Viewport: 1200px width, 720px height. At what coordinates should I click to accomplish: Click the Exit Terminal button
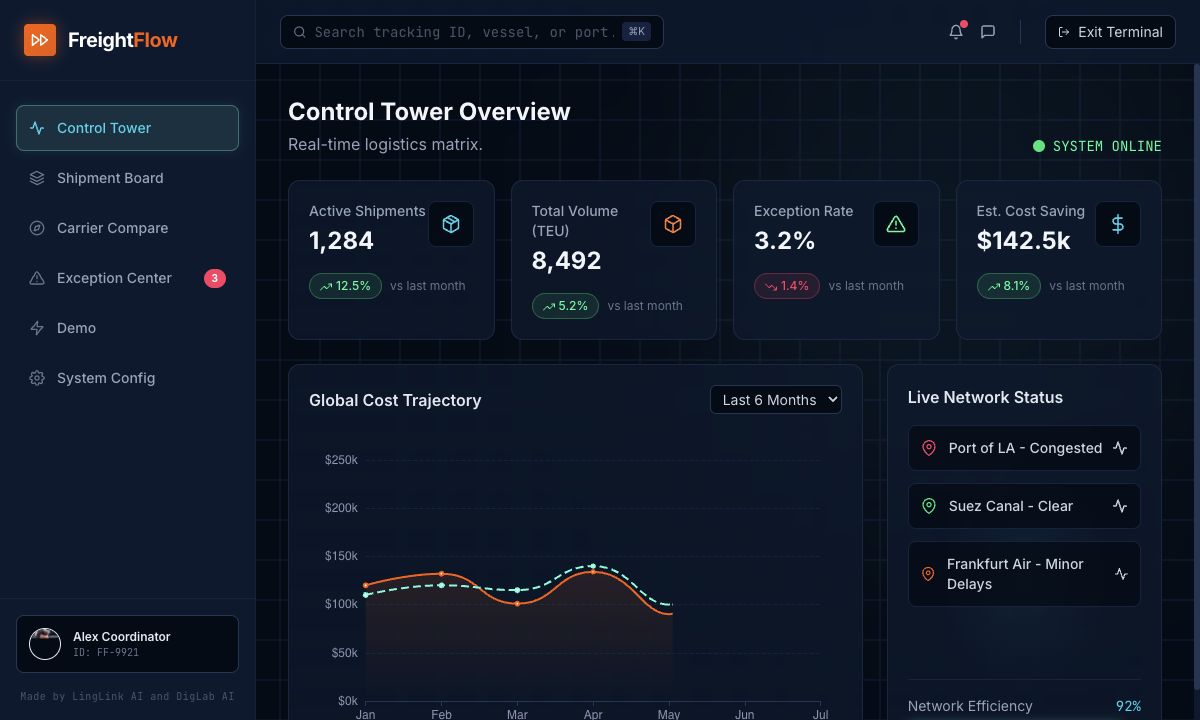(x=1110, y=32)
